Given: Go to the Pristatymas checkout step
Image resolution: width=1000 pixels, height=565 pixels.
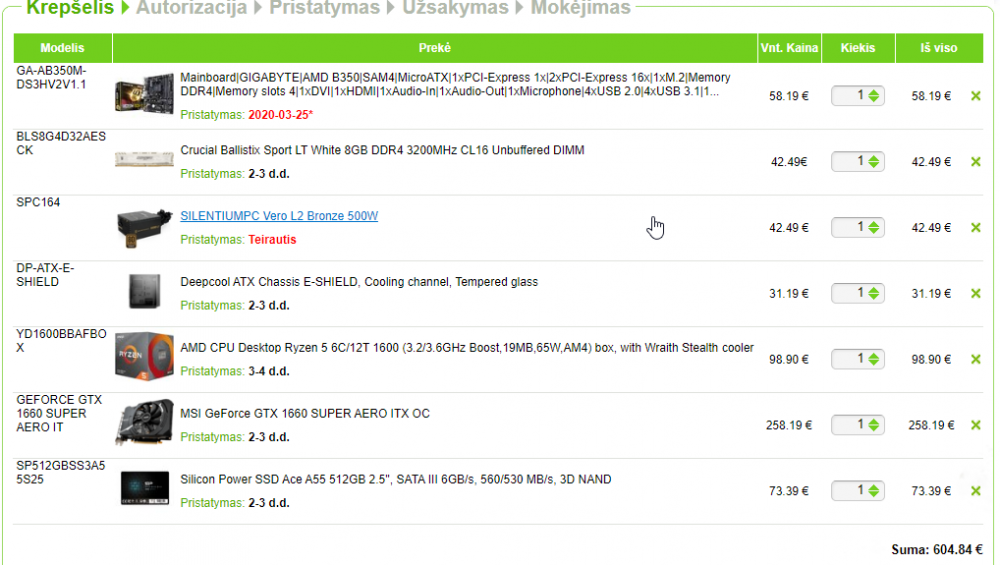Looking at the screenshot, I should 325,8.
